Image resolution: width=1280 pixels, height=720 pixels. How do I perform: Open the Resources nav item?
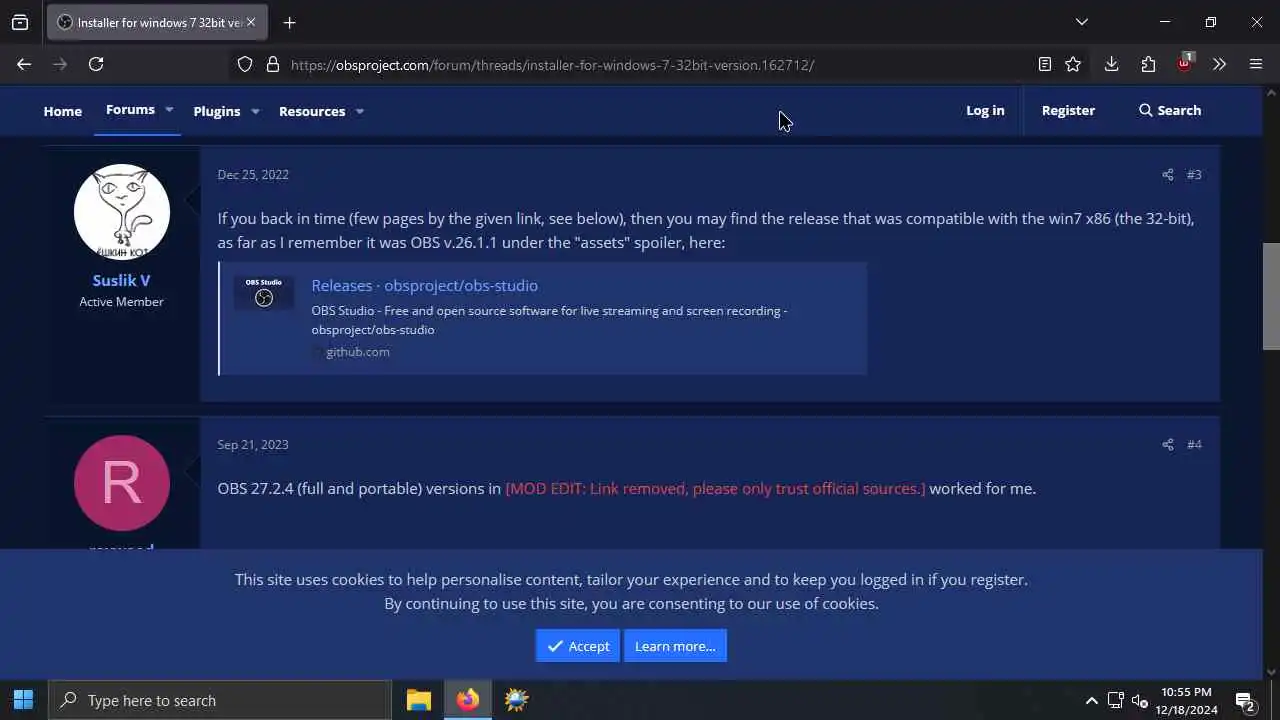(x=312, y=111)
